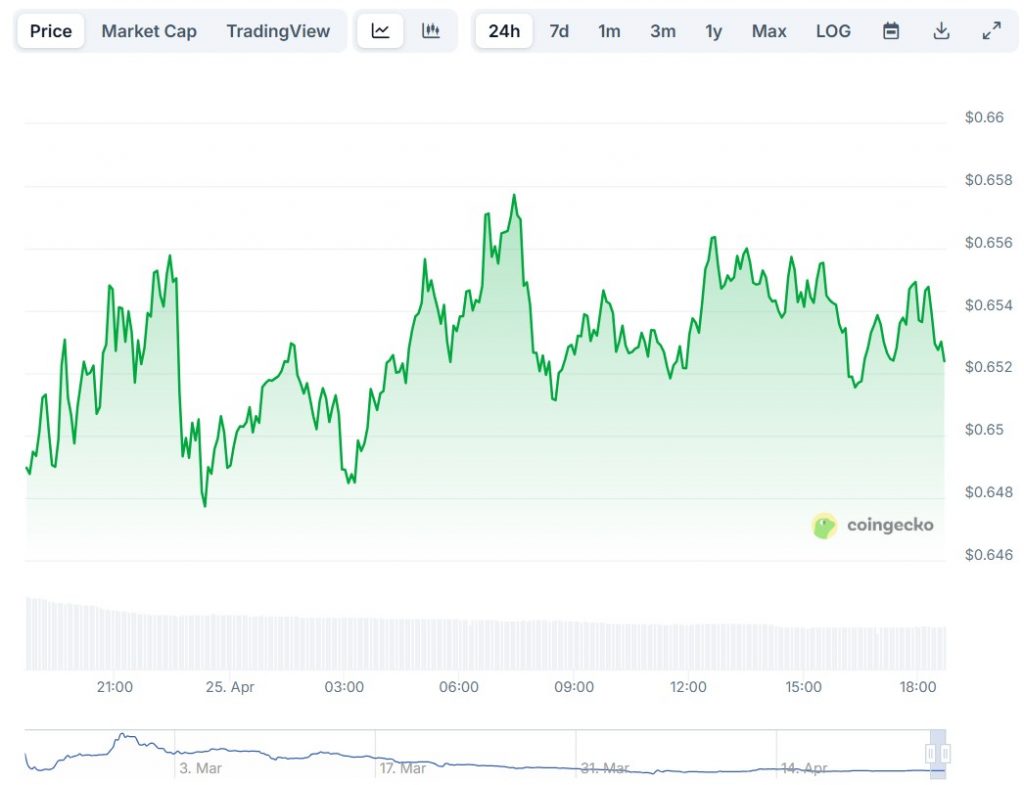Open the calendar date range picker
The height and width of the screenshot is (785, 1024).
click(x=890, y=31)
